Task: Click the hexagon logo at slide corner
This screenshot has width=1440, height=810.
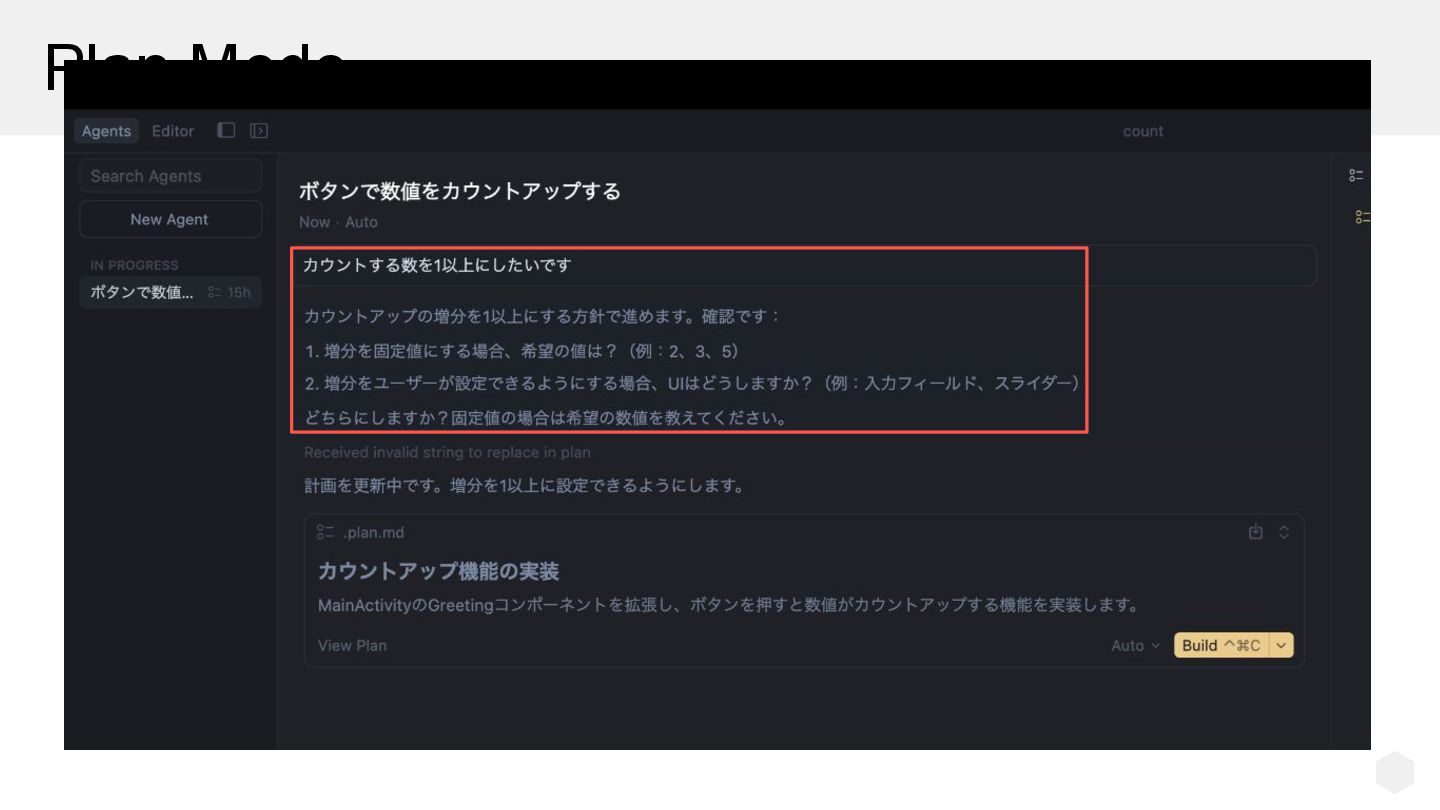Action: (1395, 773)
